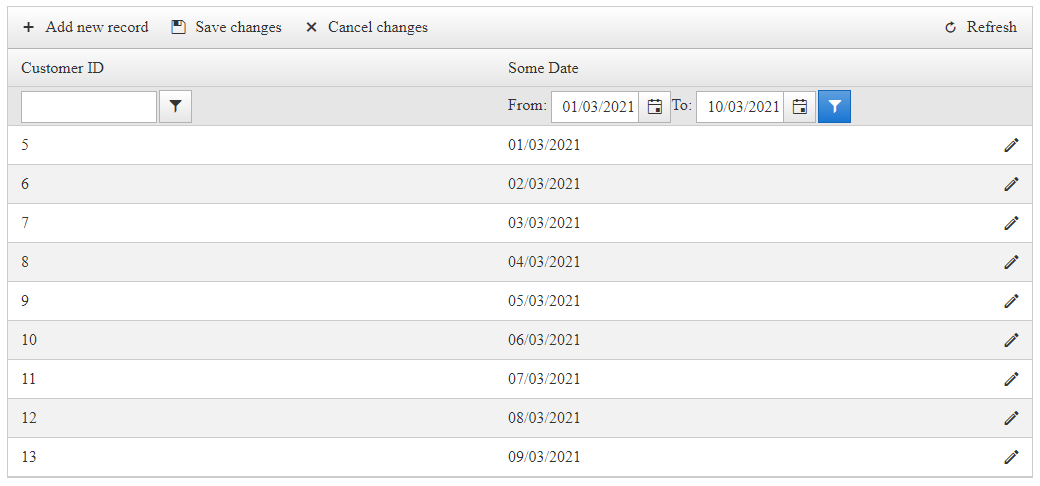Image resolution: width=1040 pixels, height=486 pixels.
Task: Click pencil icon for customer 7
Action: point(1011,223)
